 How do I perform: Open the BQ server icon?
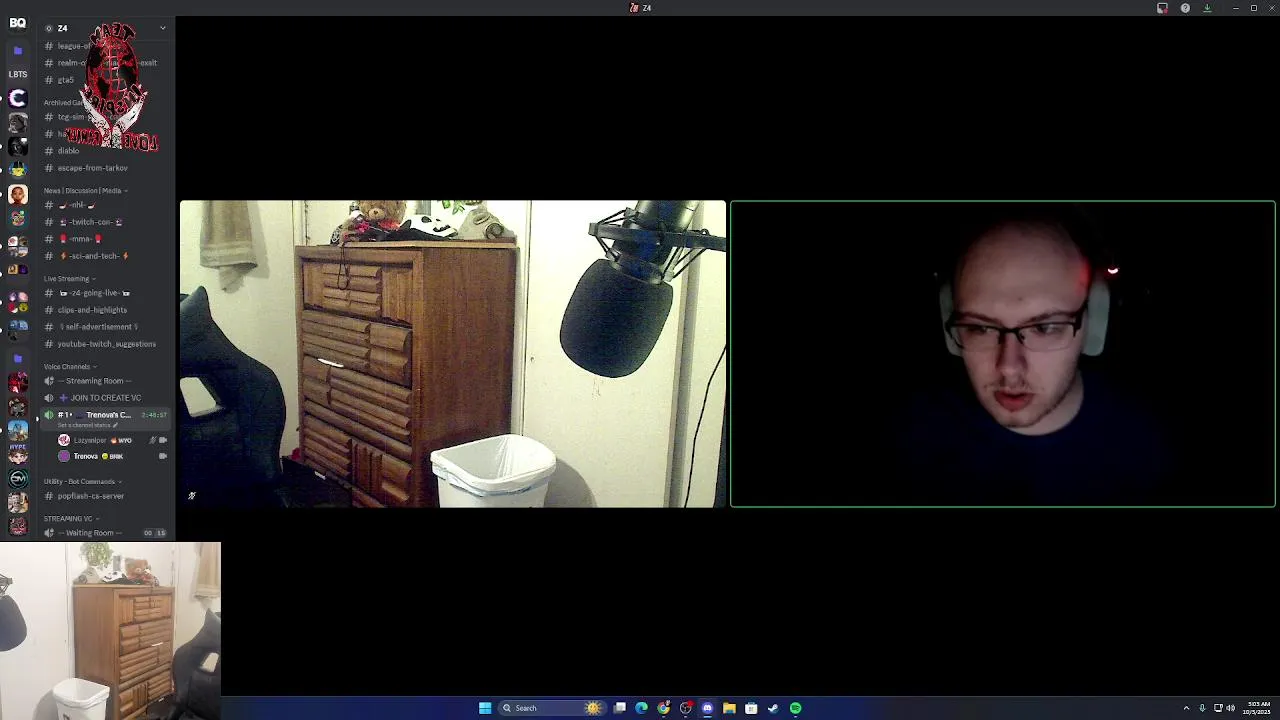(17, 23)
